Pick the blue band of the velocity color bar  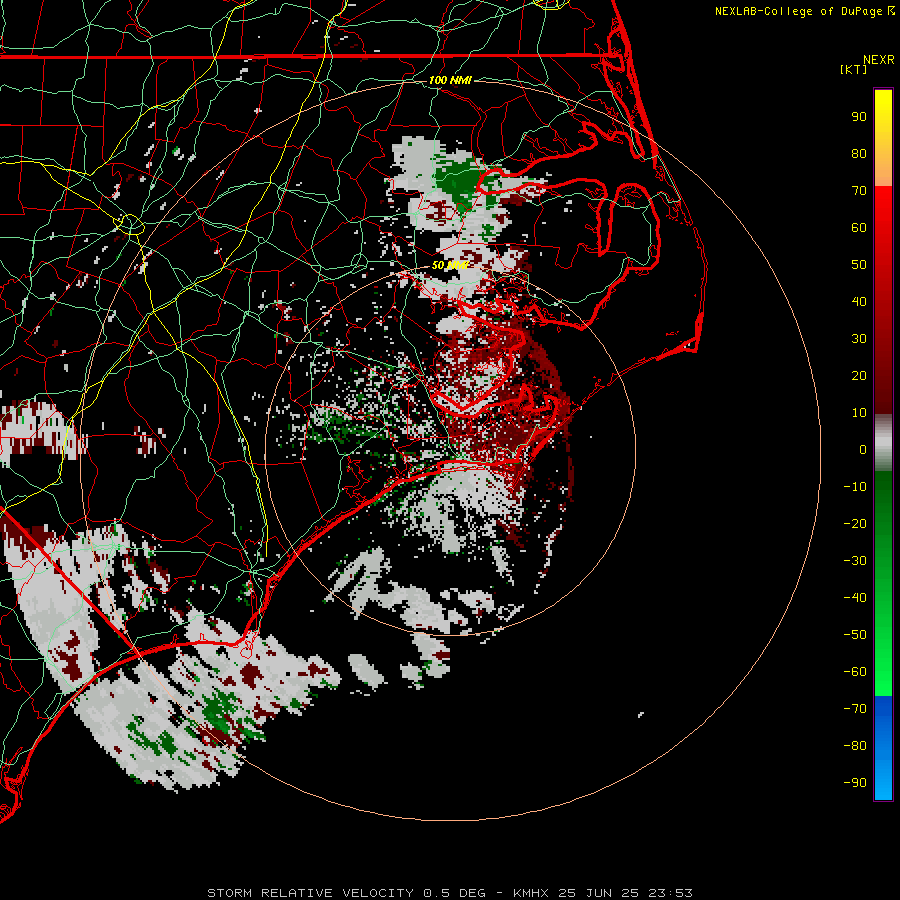883,747
